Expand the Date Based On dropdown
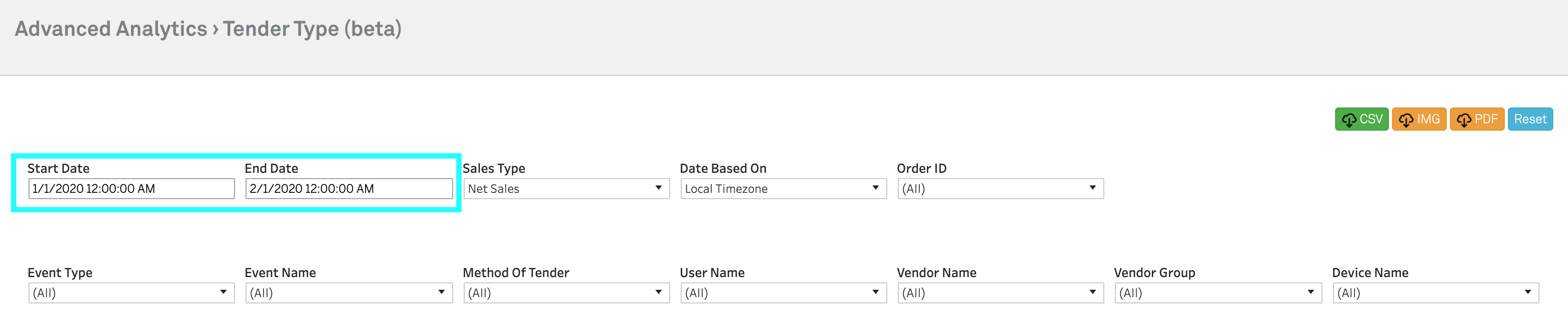Screen dimensions: 1568x334 783,189
